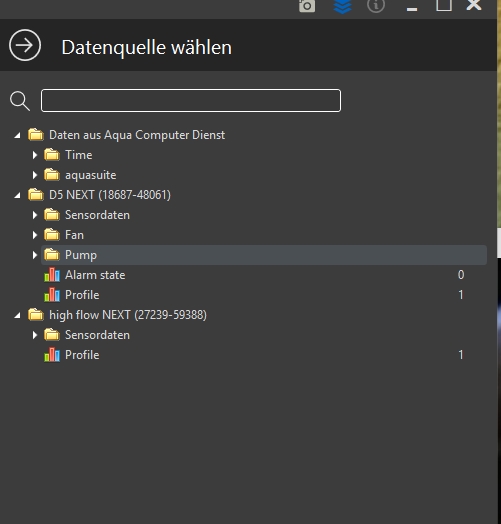Click the blue layers icon in title bar

(343, 6)
